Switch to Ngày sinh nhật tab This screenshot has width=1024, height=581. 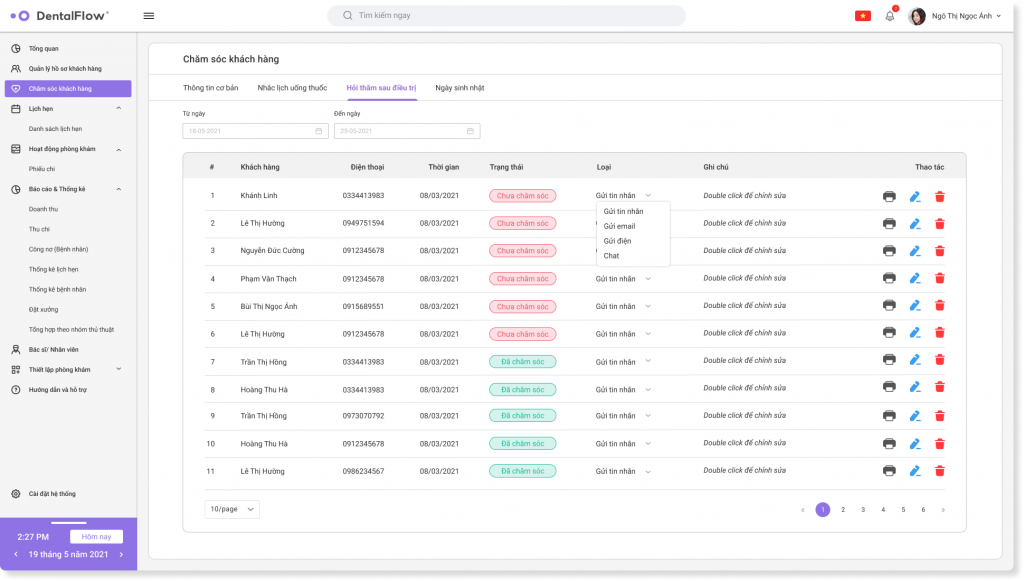460,88
